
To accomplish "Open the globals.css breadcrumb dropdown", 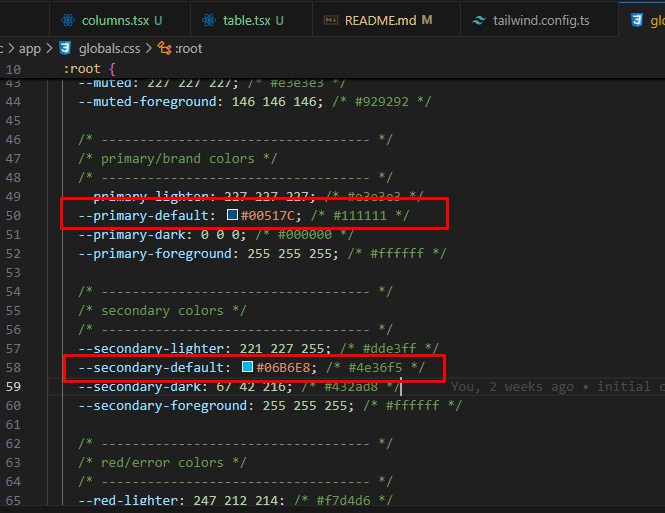I will (x=110, y=47).
